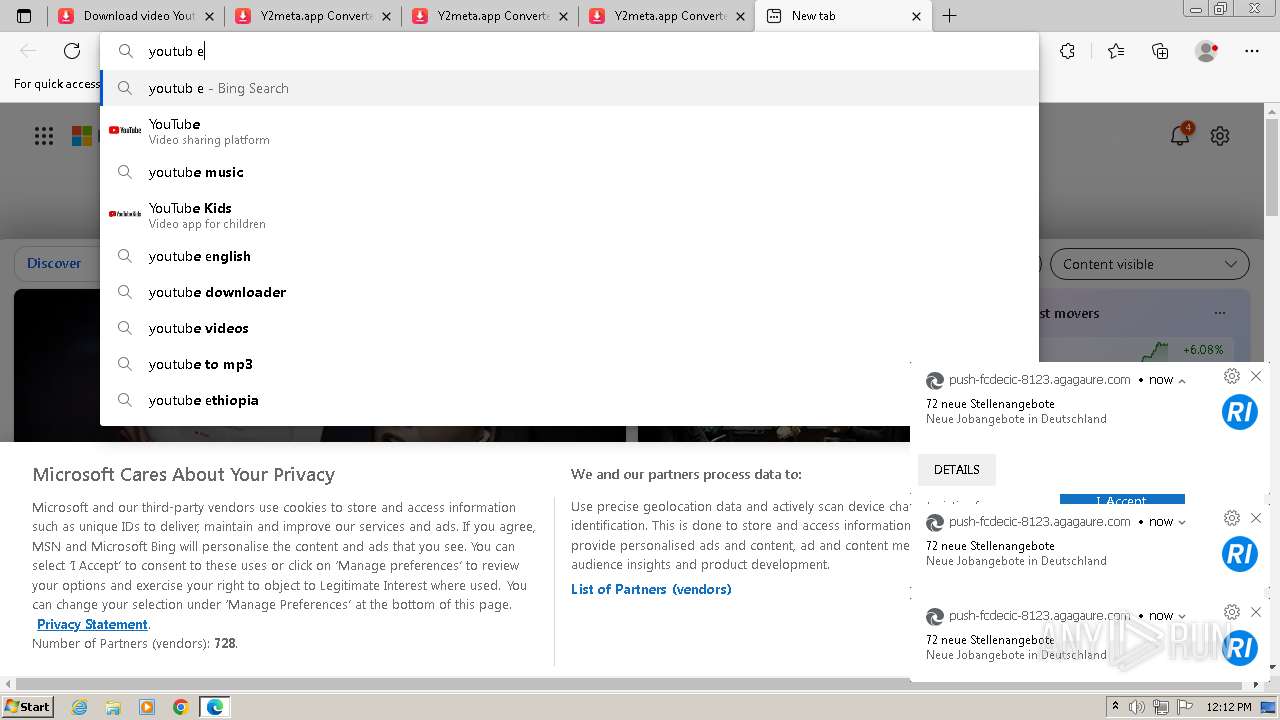Open Settings and more menu
The height and width of the screenshot is (720, 1280).
1252,51
